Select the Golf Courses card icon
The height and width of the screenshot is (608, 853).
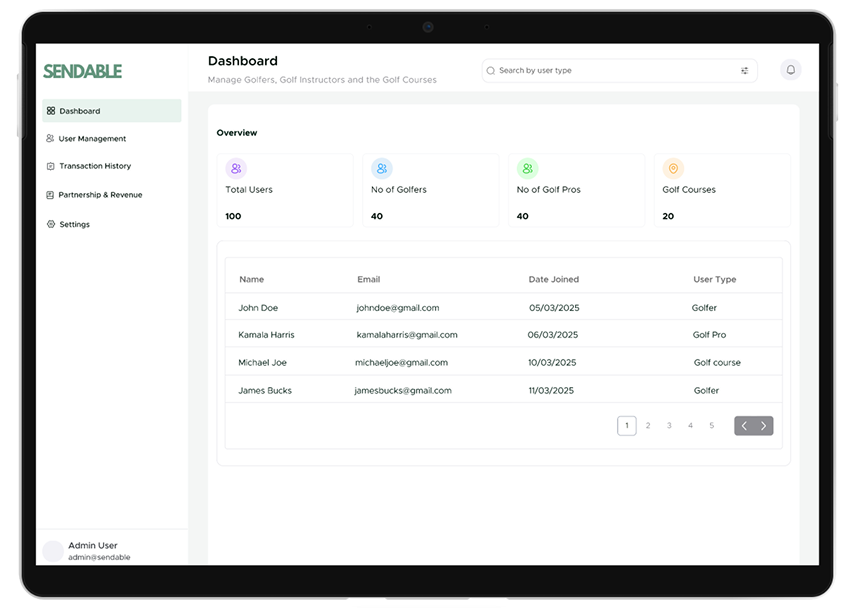tap(672, 168)
